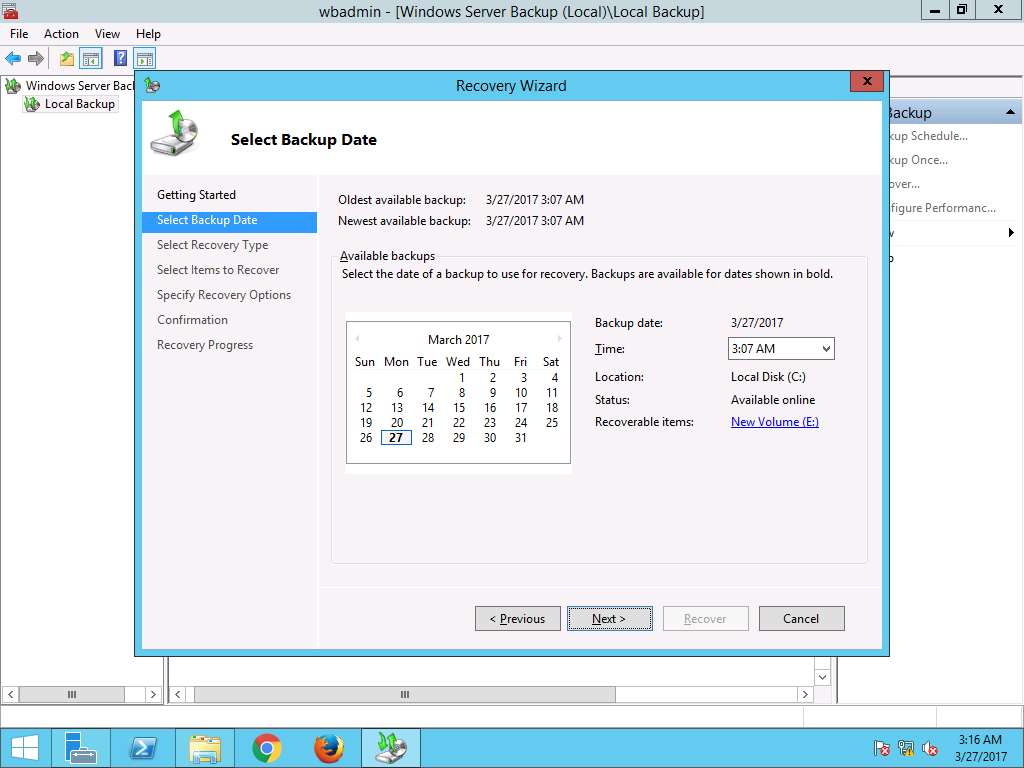This screenshot has width=1024, height=768.
Task: Click left tree pane scroll right arrow
Action: point(153,694)
